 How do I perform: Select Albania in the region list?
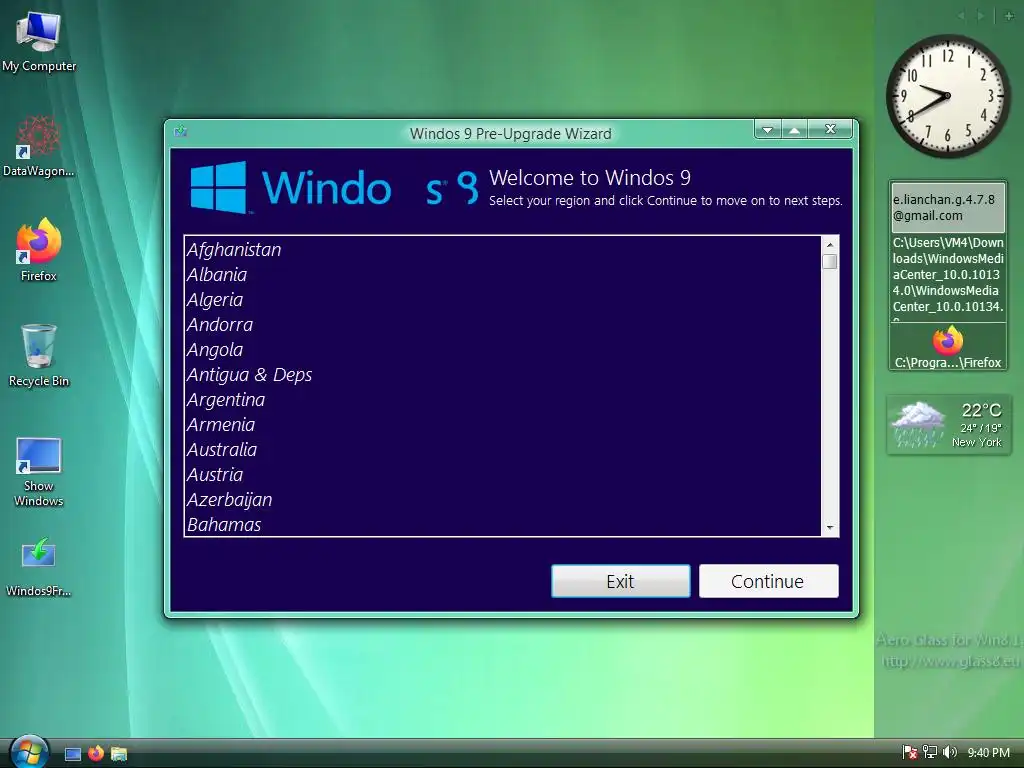coord(502,274)
